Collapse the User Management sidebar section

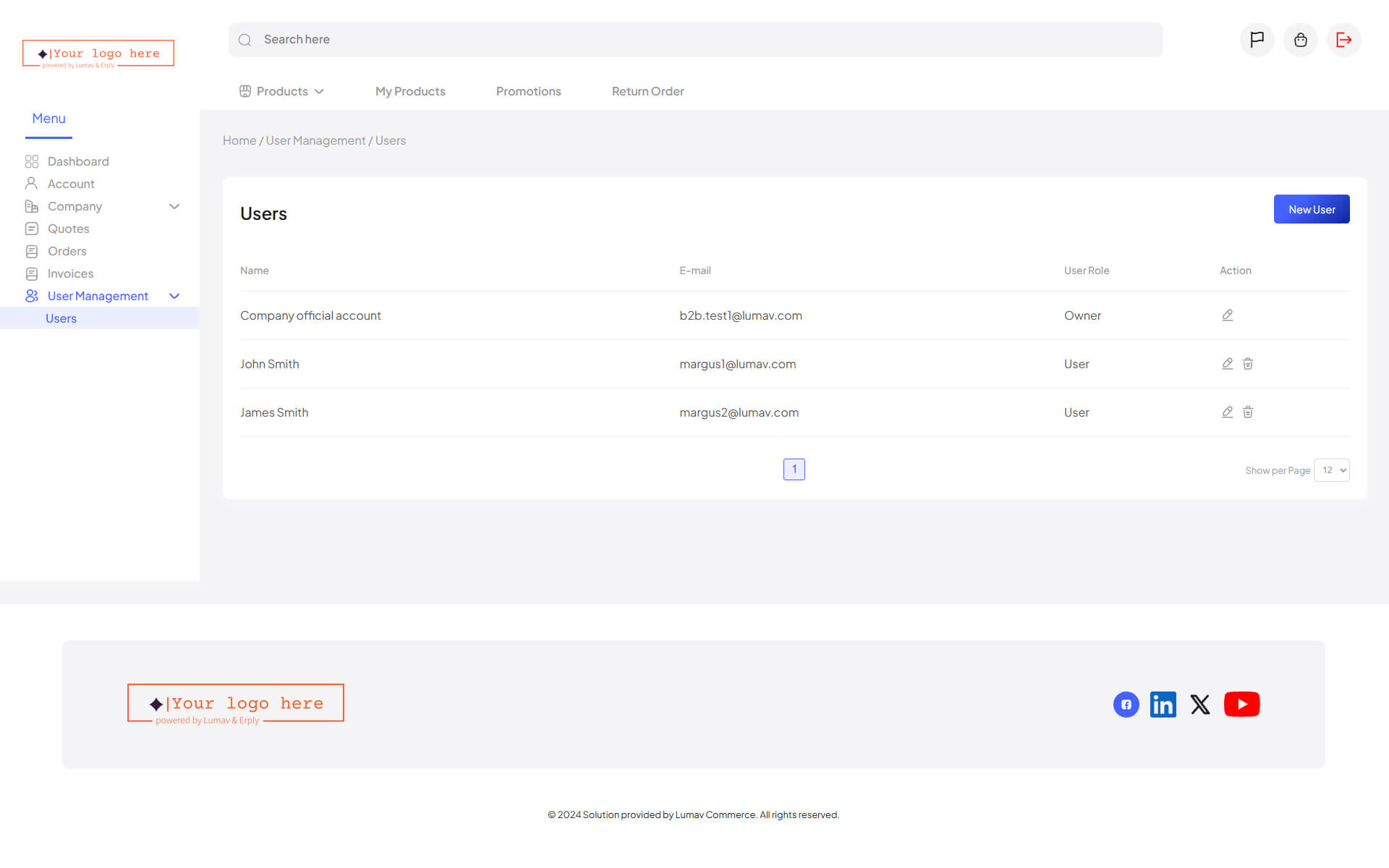(174, 296)
